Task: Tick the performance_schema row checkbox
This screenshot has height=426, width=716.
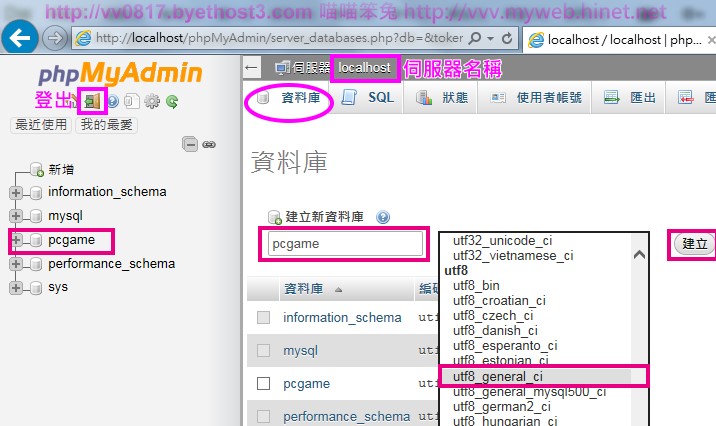Action: coord(263,416)
